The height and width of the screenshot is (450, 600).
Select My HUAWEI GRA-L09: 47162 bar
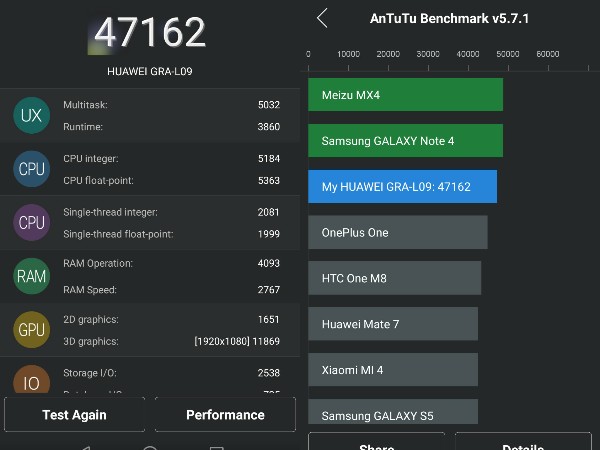[403, 186]
